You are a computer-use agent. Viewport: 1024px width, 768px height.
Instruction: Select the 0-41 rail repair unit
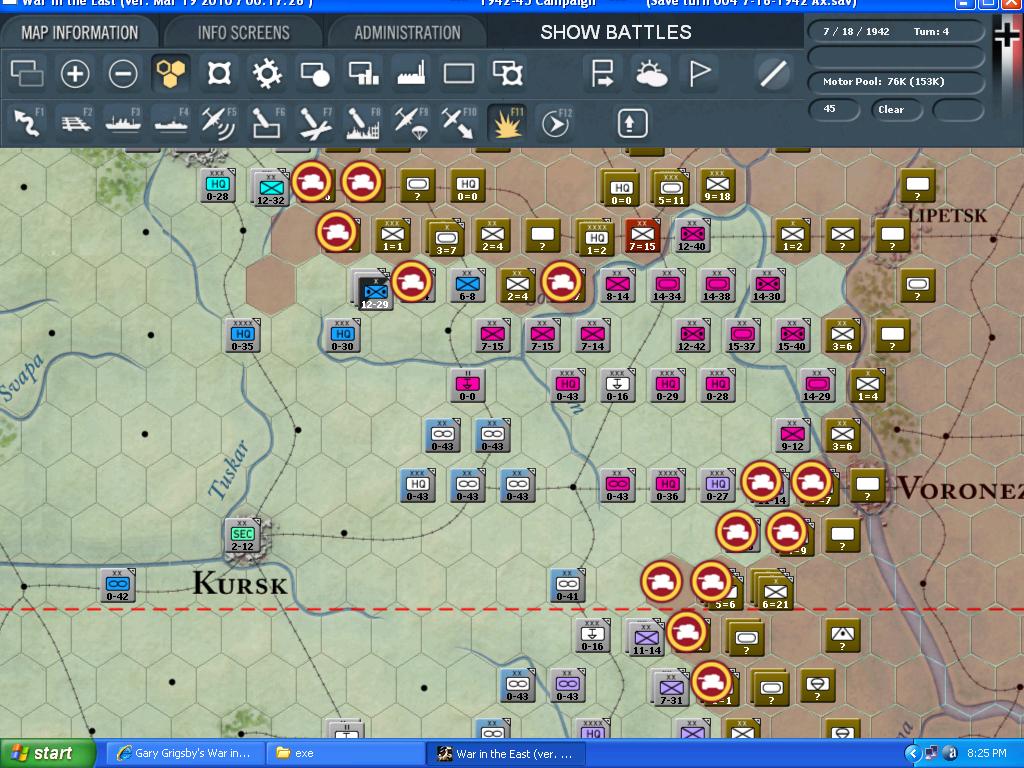tap(567, 586)
